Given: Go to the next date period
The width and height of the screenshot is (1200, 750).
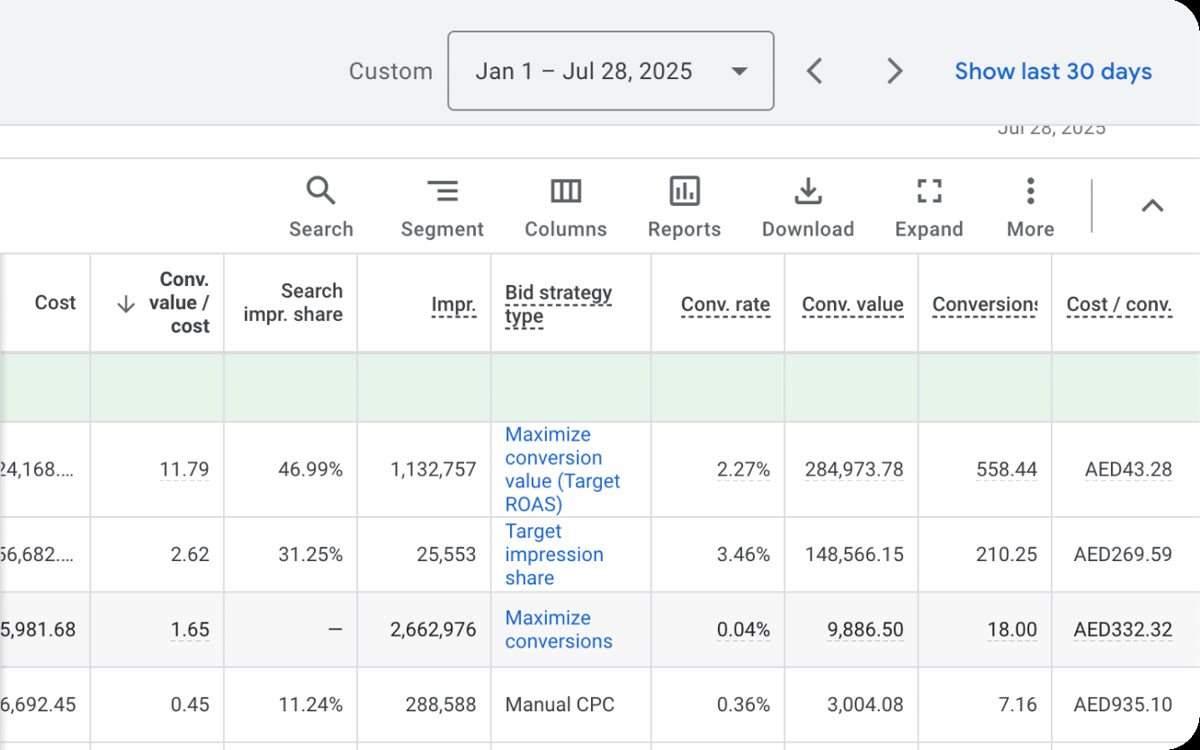Looking at the screenshot, I should click(895, 71).
